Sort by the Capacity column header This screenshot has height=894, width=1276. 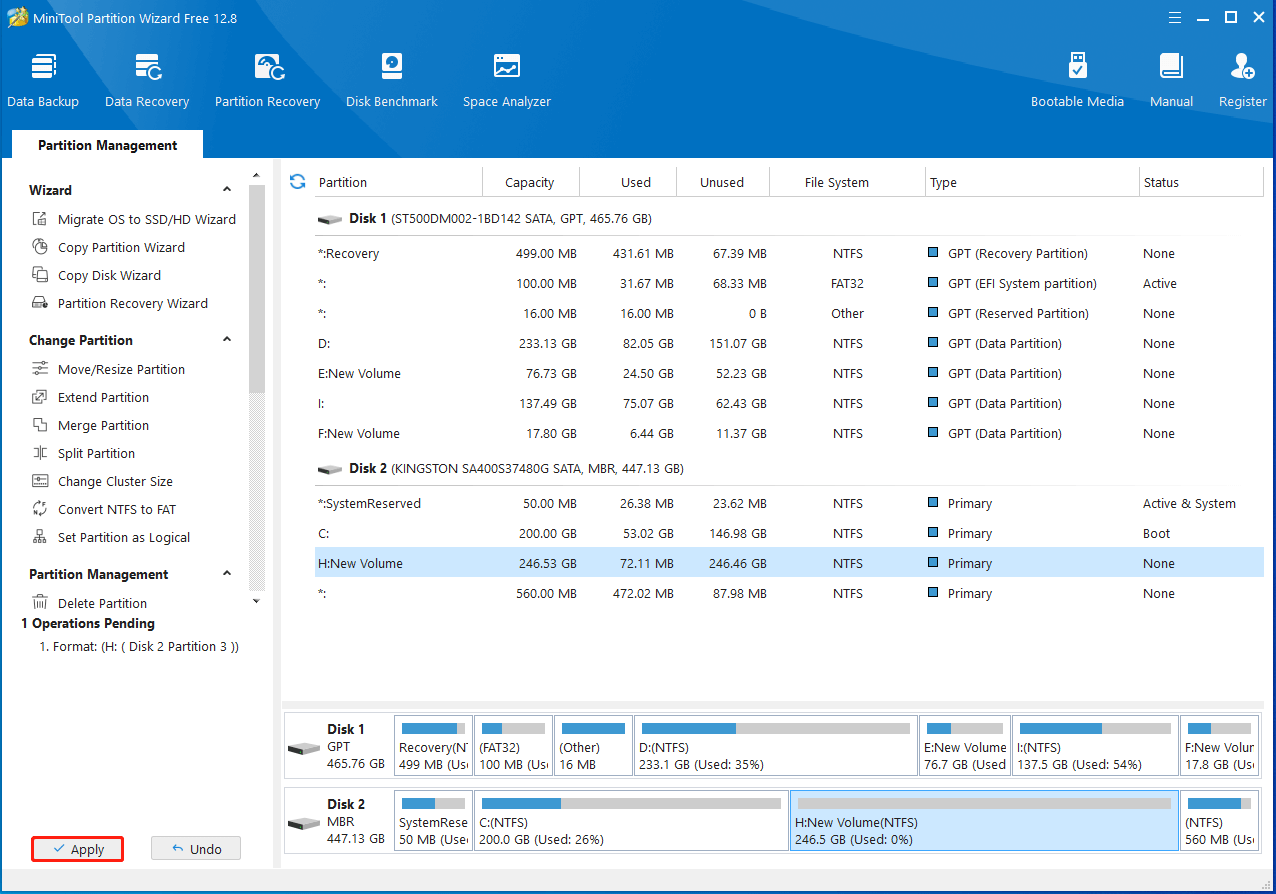click(530, 182)
